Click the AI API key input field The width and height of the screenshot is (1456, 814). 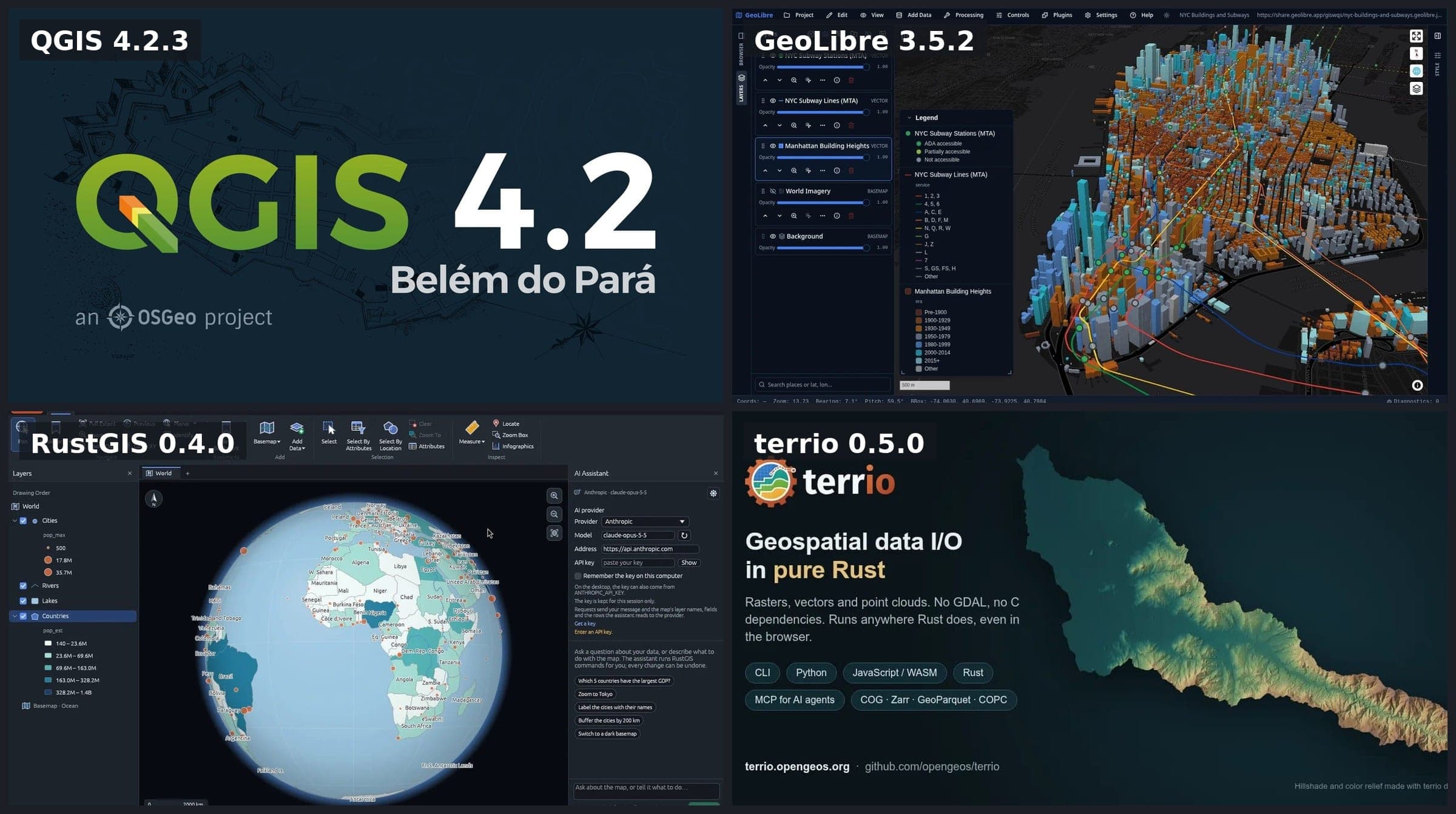[x=638, y=563]
